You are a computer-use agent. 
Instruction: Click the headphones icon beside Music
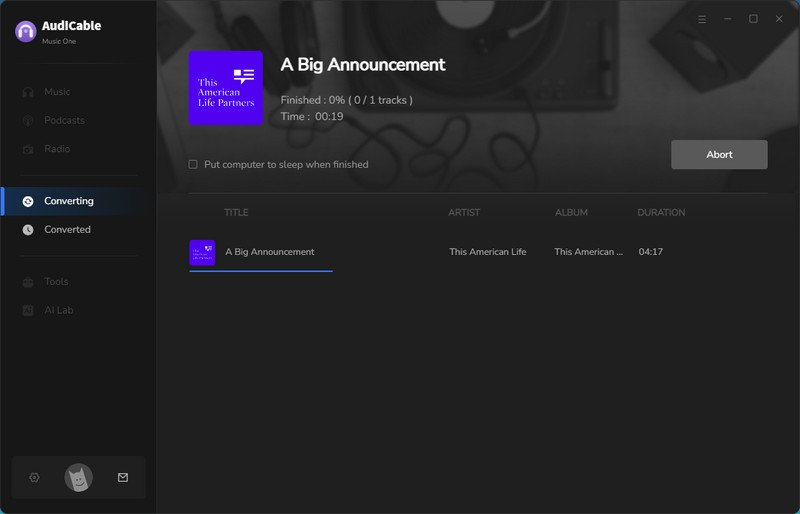[x=28, y=92]
